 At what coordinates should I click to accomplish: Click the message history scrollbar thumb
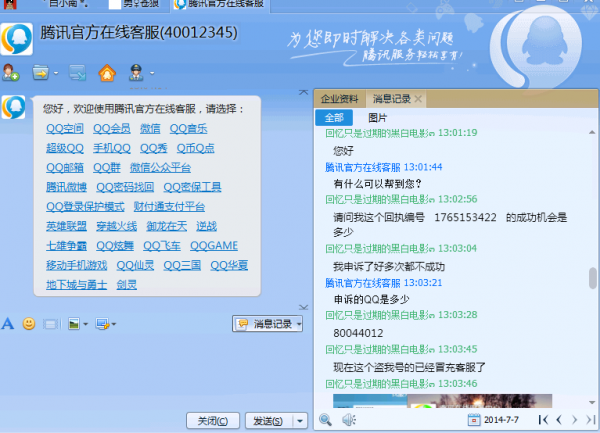(593, 278)
